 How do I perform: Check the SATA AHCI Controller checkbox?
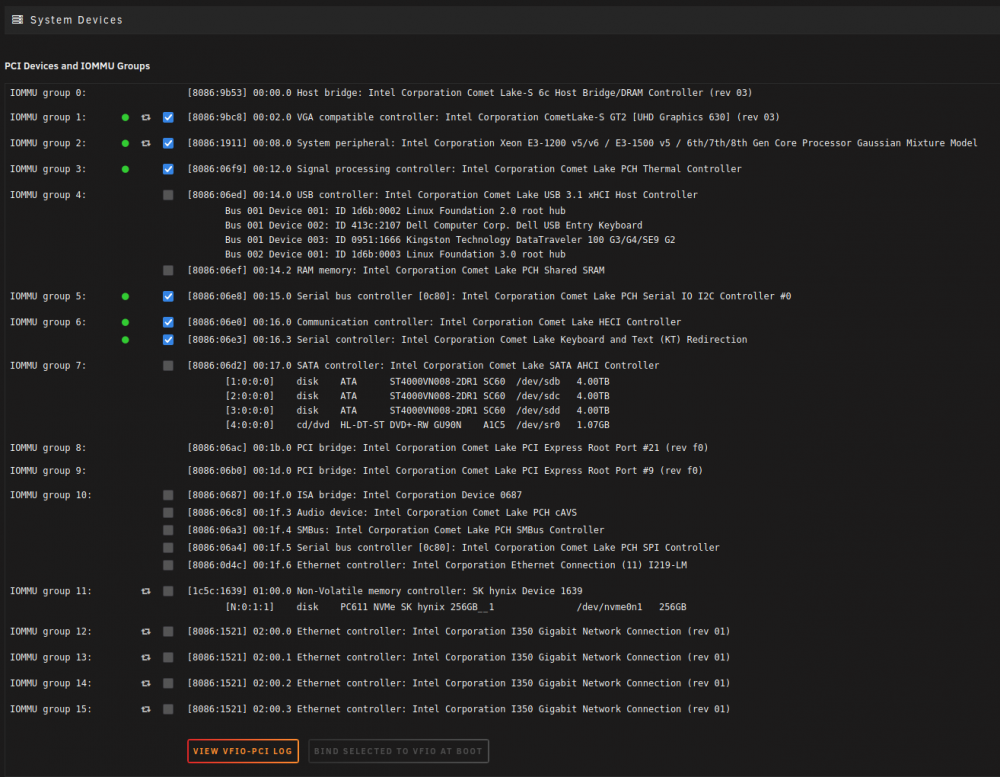(168, 366)
